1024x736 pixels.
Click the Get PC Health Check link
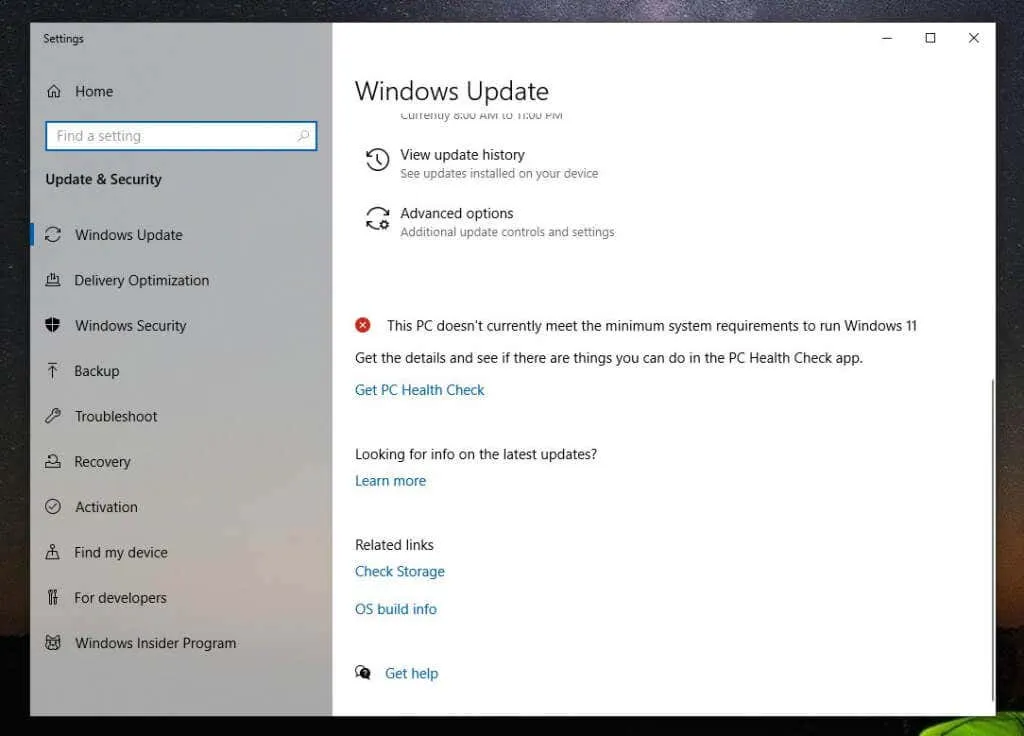coord(419,390)
